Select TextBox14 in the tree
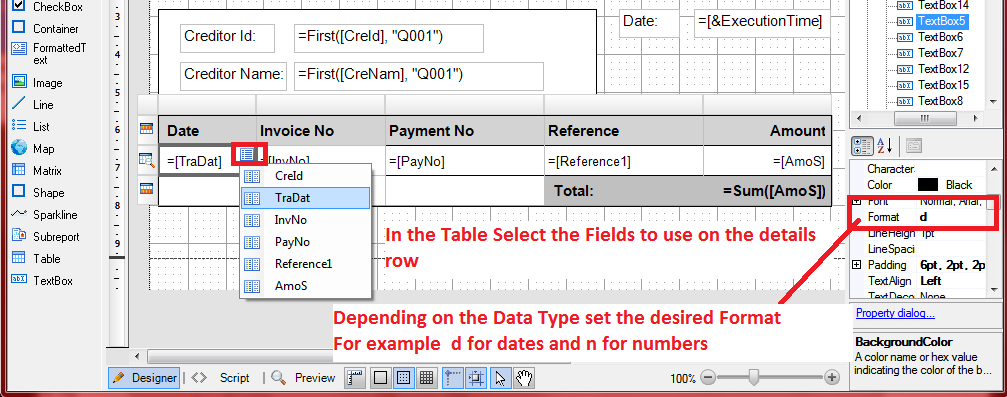This screenshot has width=1007, height=397. point(943,5)
